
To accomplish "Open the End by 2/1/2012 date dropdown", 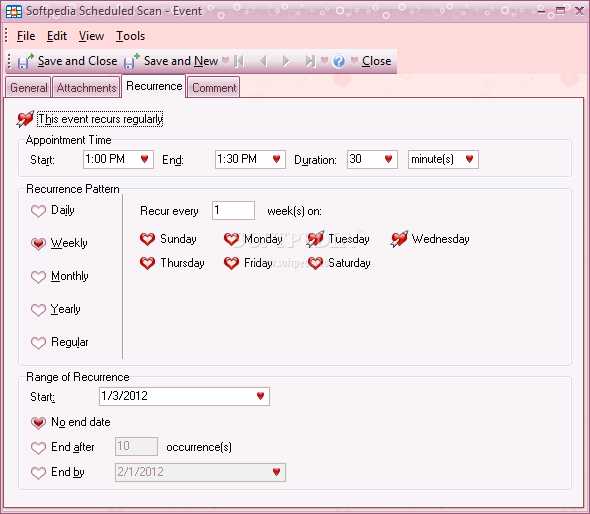I will [x=277, y=472].
